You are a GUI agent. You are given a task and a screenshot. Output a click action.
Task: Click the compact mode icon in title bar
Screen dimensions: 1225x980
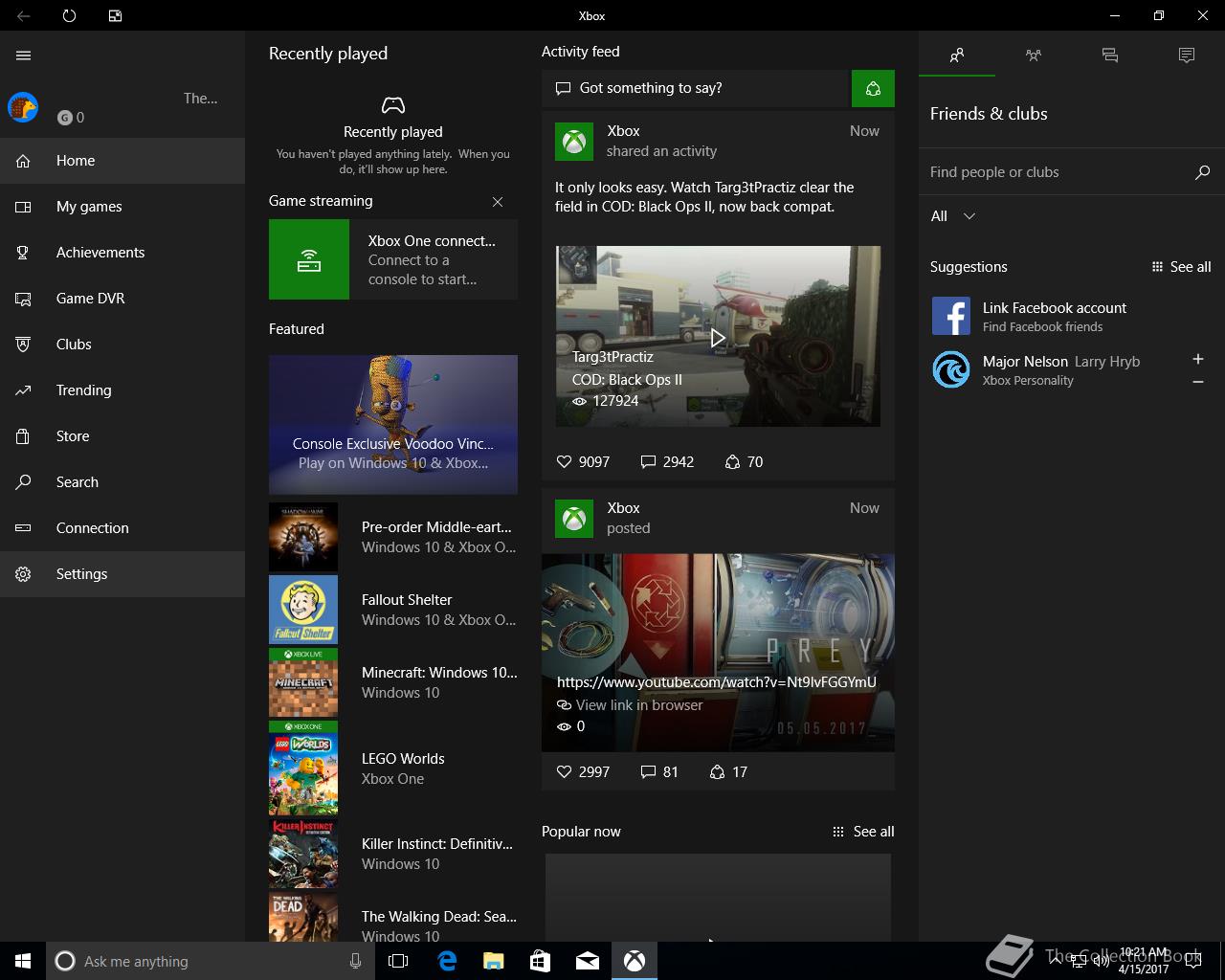click(115, 15)
